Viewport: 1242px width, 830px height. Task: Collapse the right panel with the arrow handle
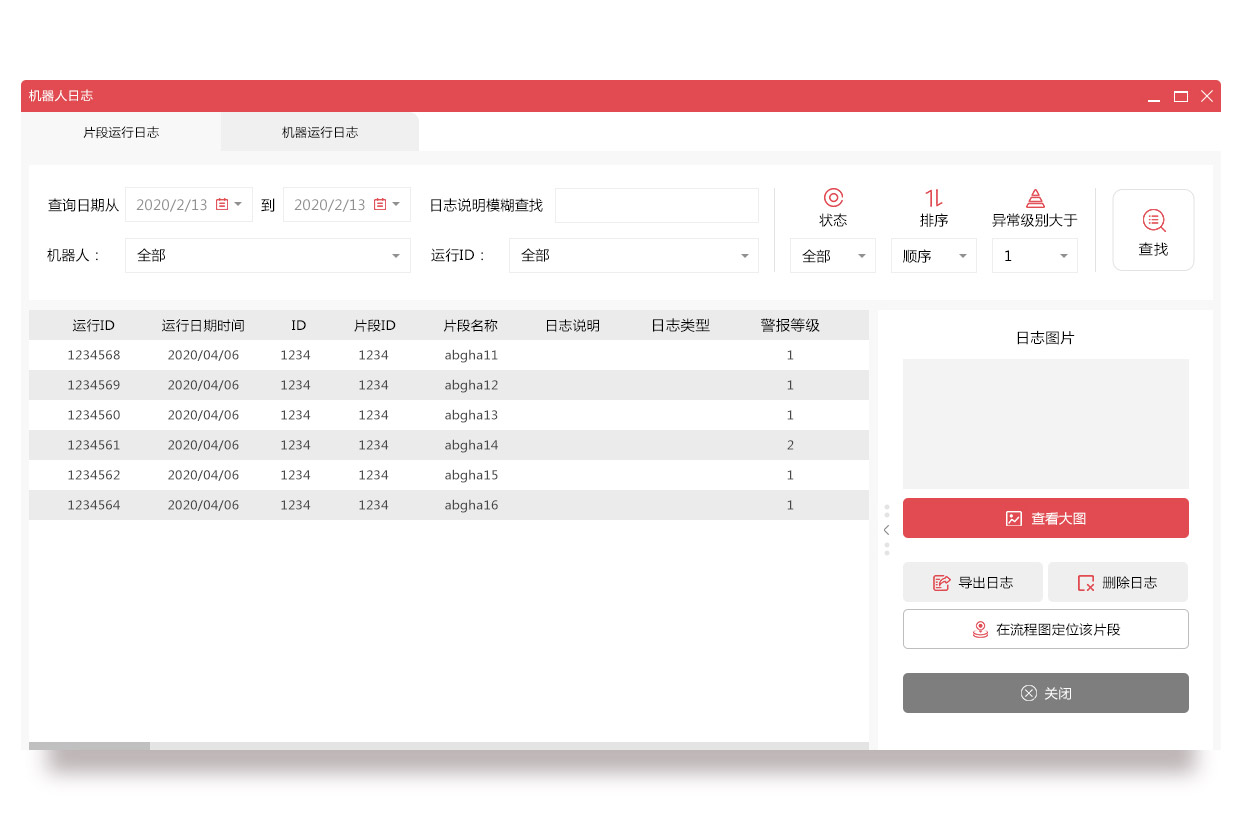886,530
